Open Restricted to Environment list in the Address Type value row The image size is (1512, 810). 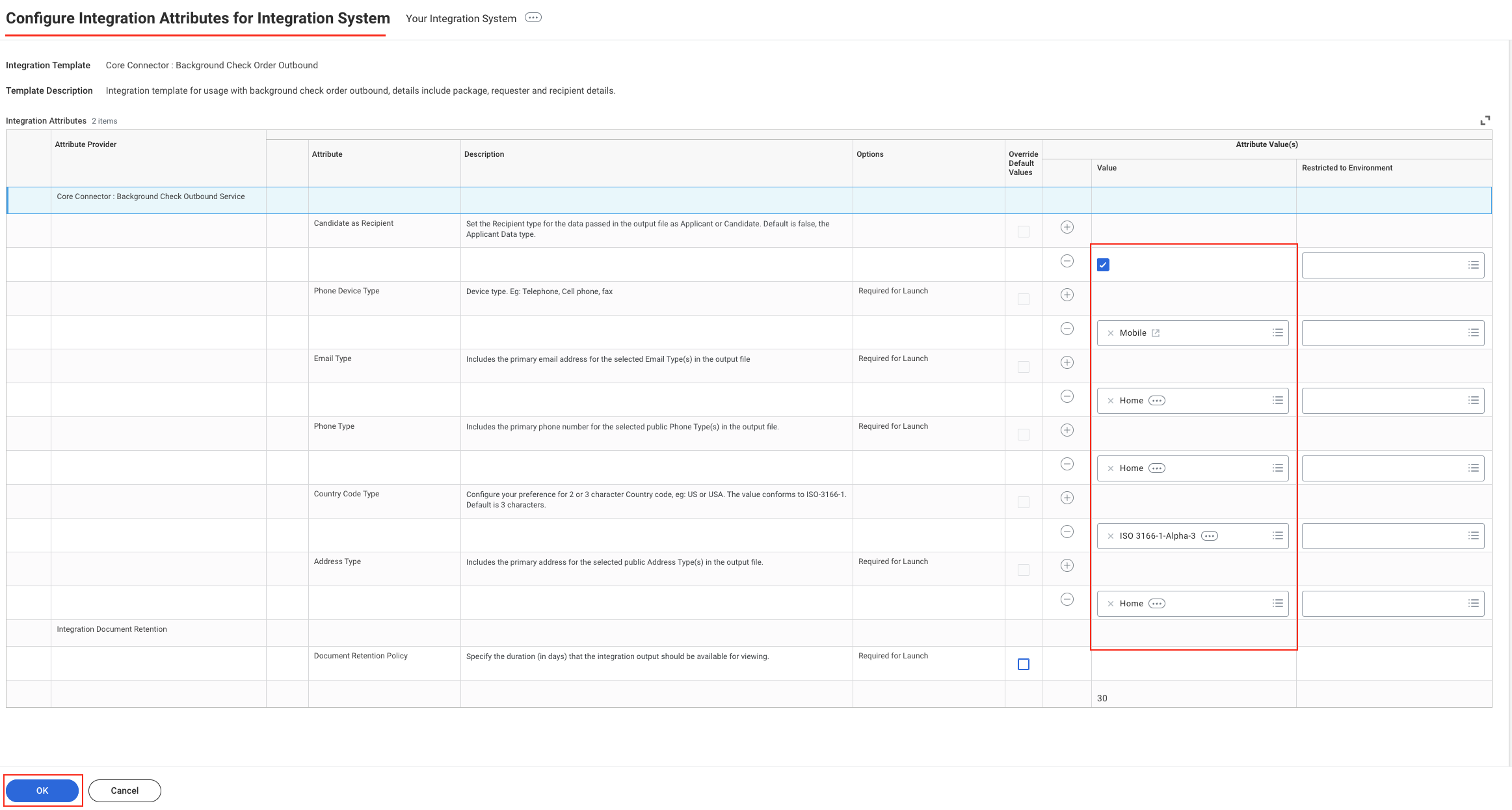(1473, 604)
